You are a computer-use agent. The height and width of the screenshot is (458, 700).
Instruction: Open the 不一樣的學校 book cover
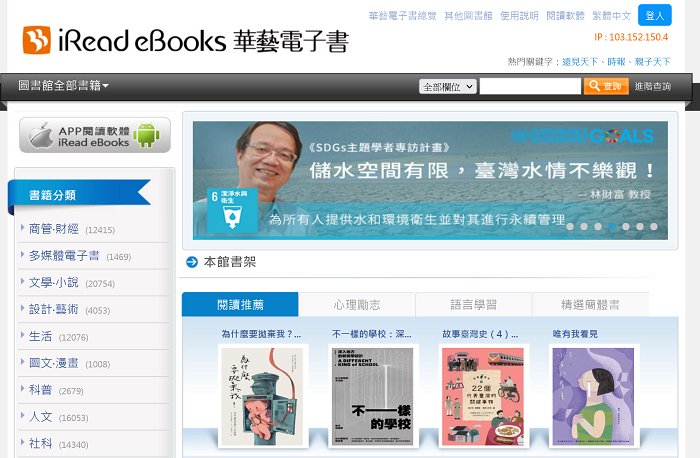[372, 396]
